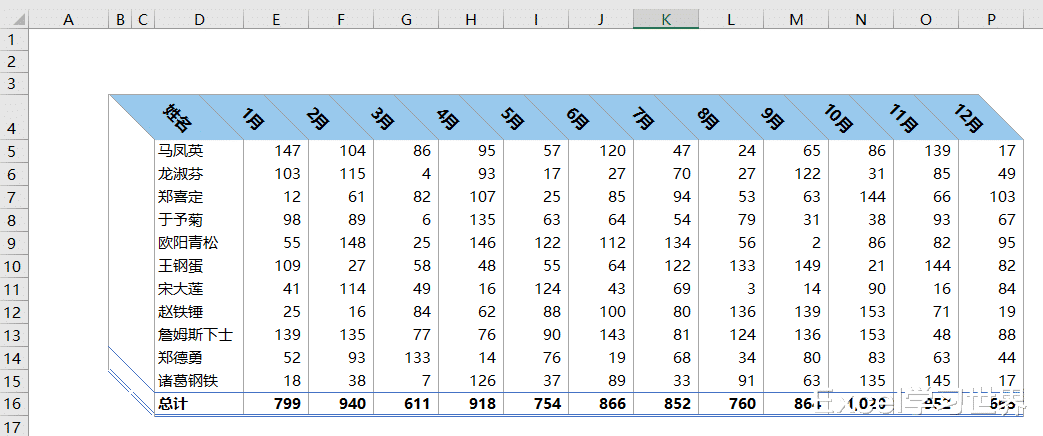The width and height of the screenshot is (1043, 436).
Task: Select the cell containing 马凤英
Action: [200, 151]
